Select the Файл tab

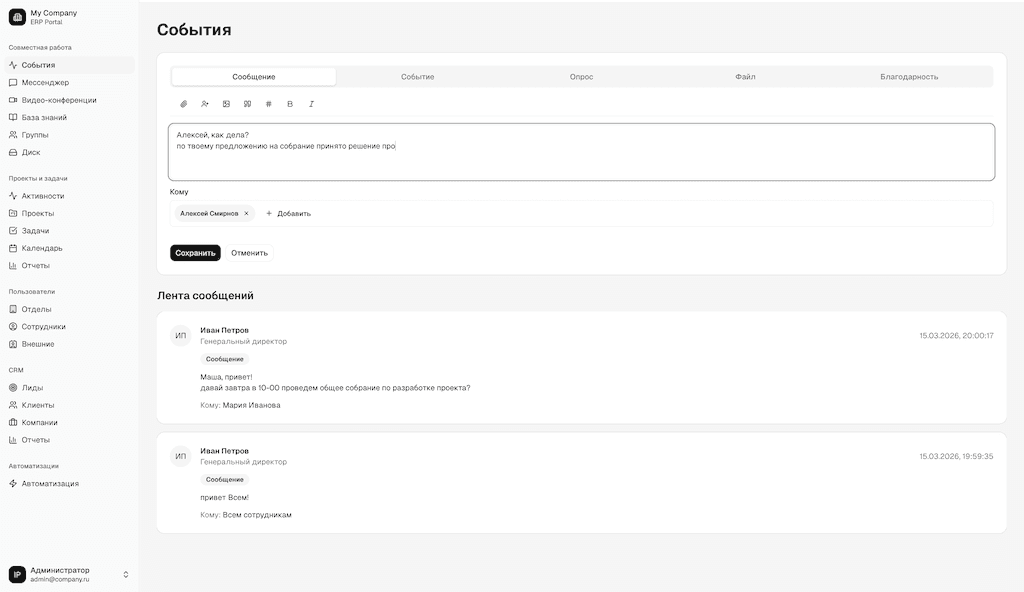click(745, 77)
